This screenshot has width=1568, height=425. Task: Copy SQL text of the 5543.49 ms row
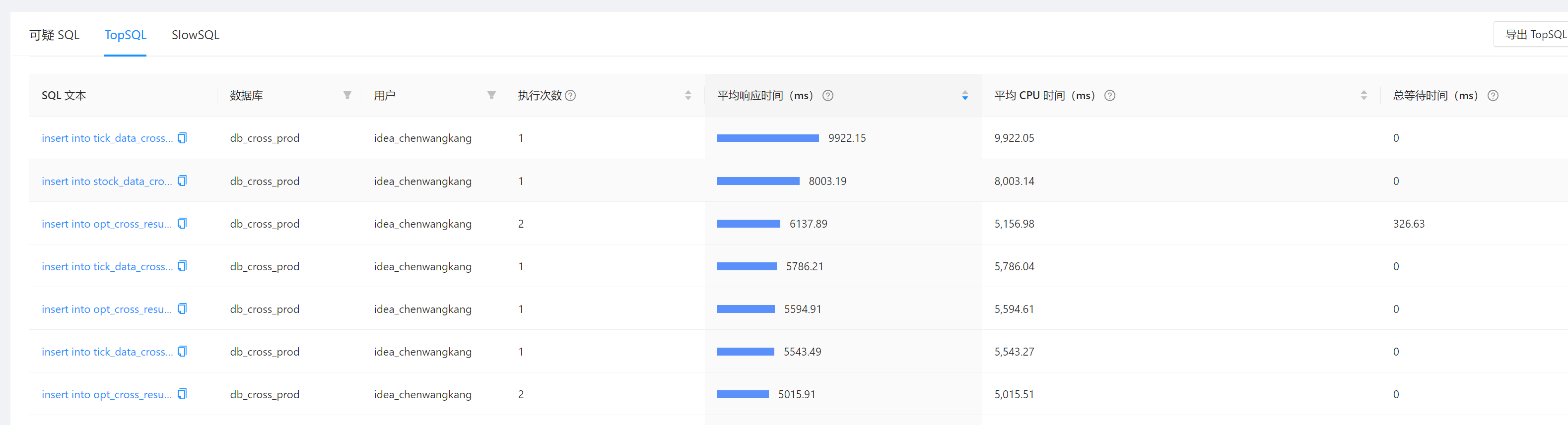click(182, 352)
